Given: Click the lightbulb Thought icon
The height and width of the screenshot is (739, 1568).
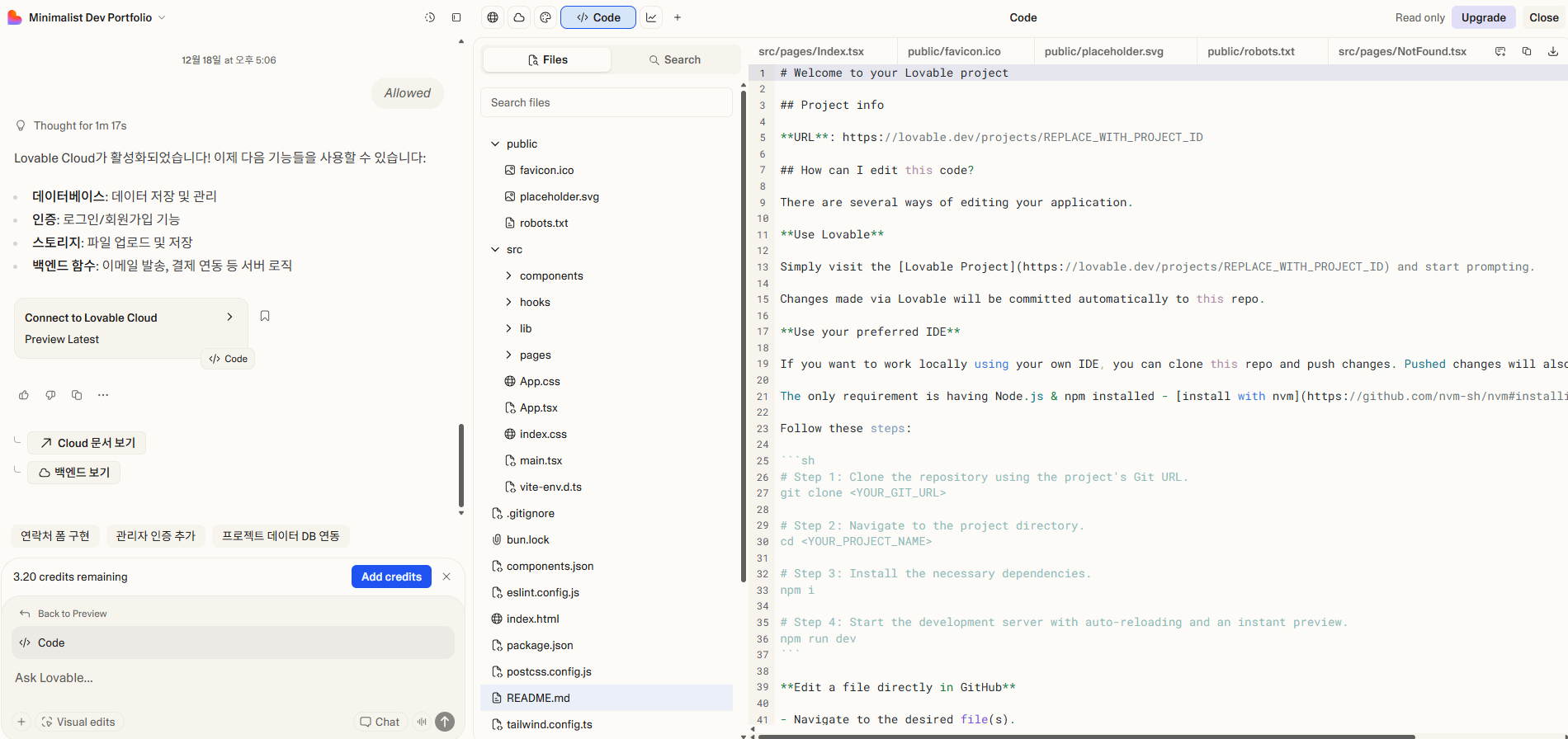Looking at the screenshot, I should coord(21,125).
